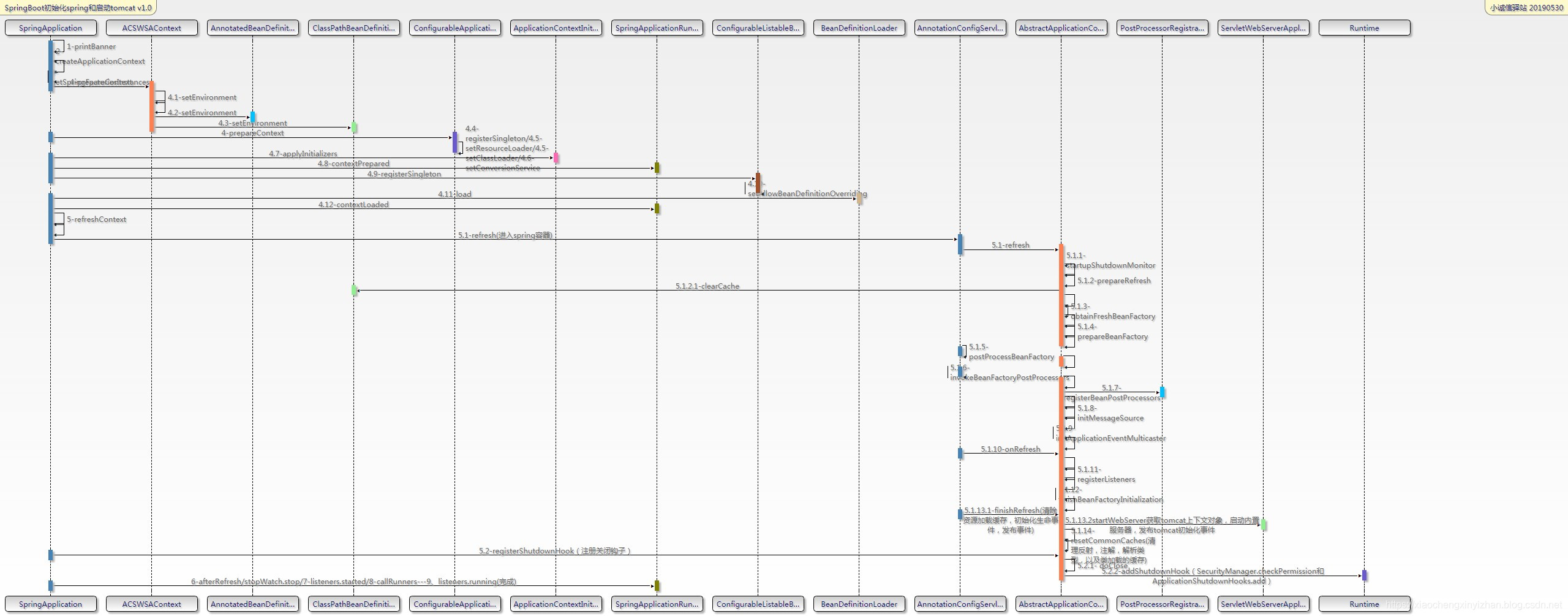This screenshot has width=1568, height=616.
Task: Click the bottom SpringApplicationRun... footer box
Action: click(x=657, y=604)
